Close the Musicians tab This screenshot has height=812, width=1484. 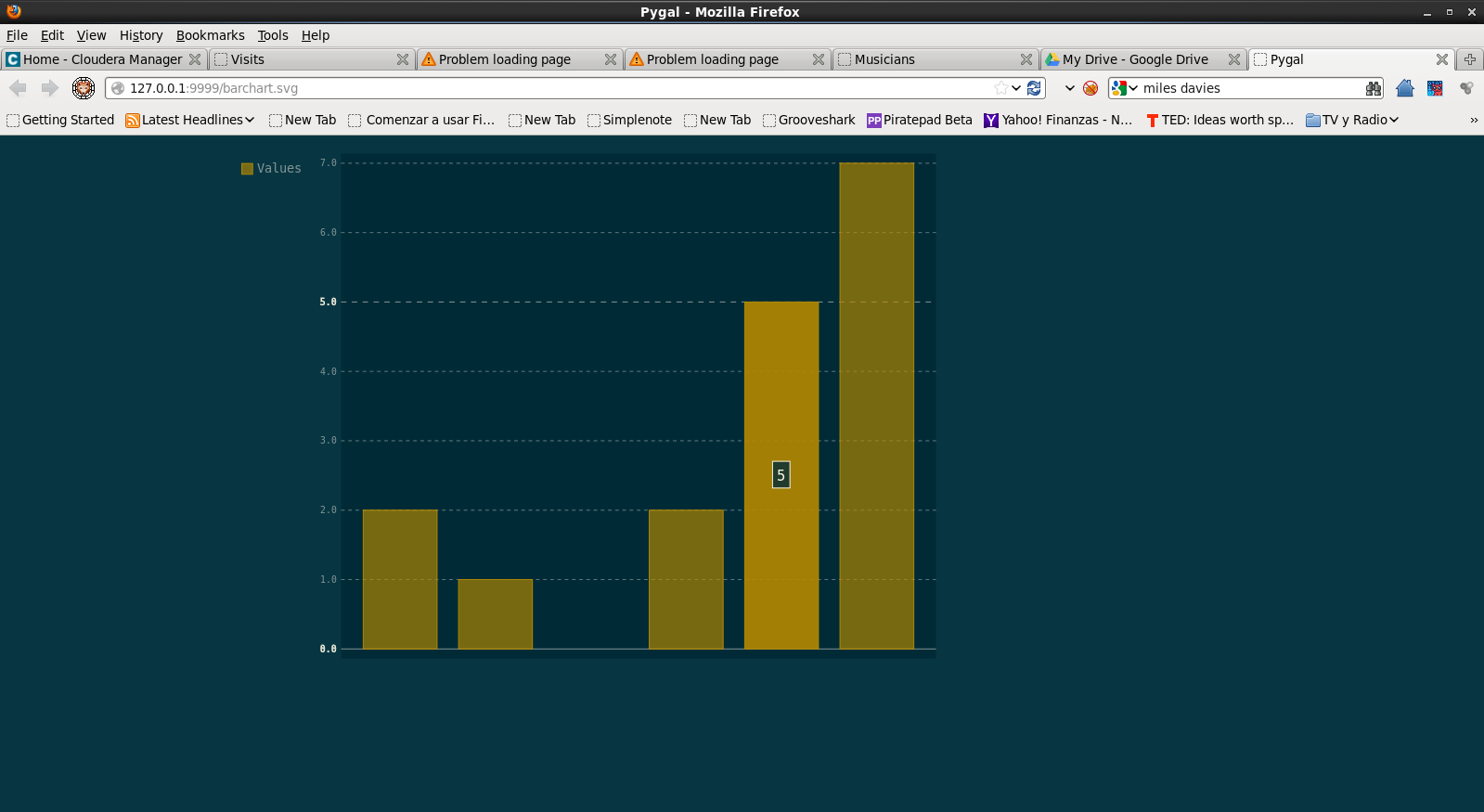pos(1026,59)
